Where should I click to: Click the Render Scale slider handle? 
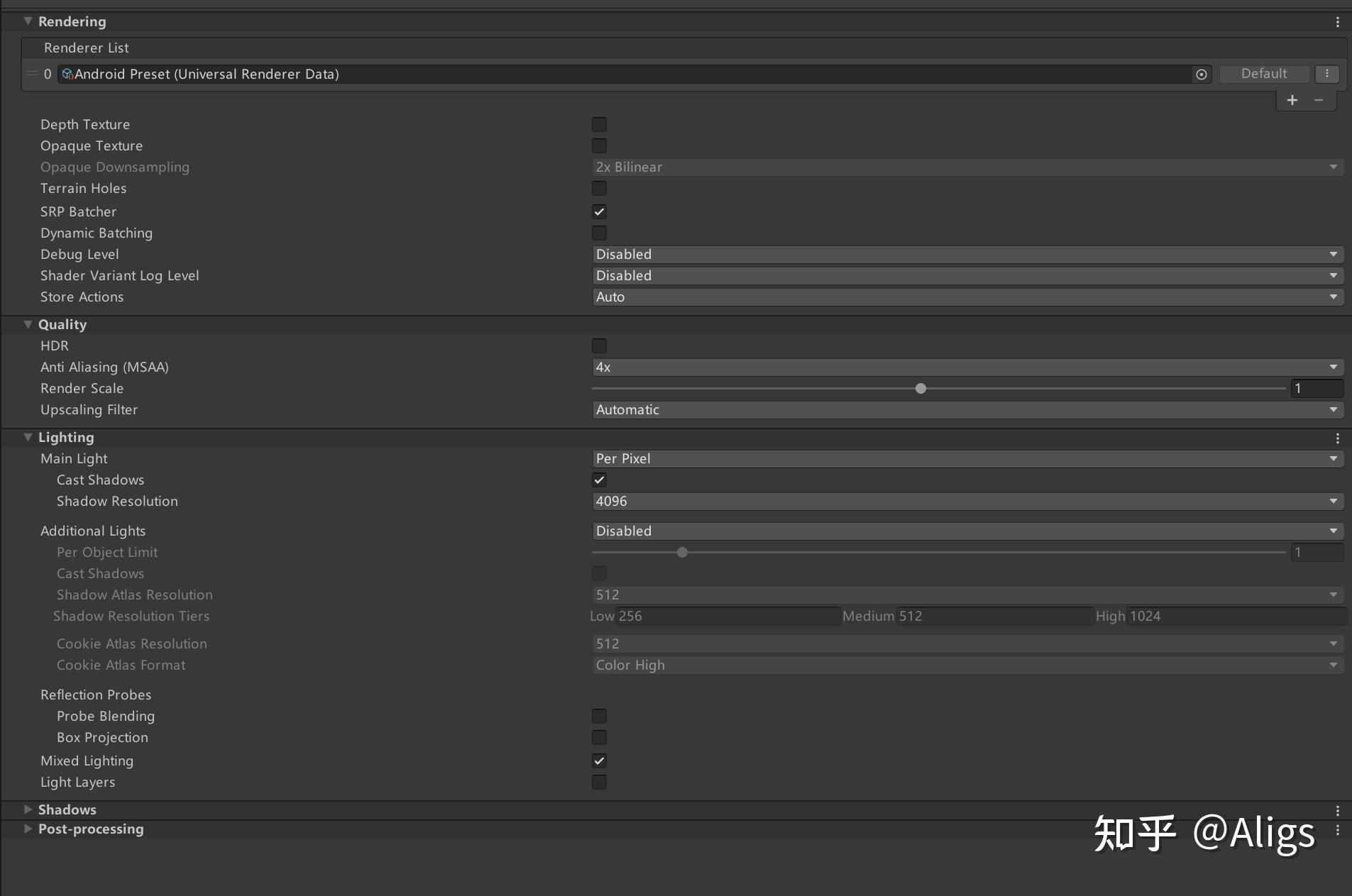pos(920,389)
